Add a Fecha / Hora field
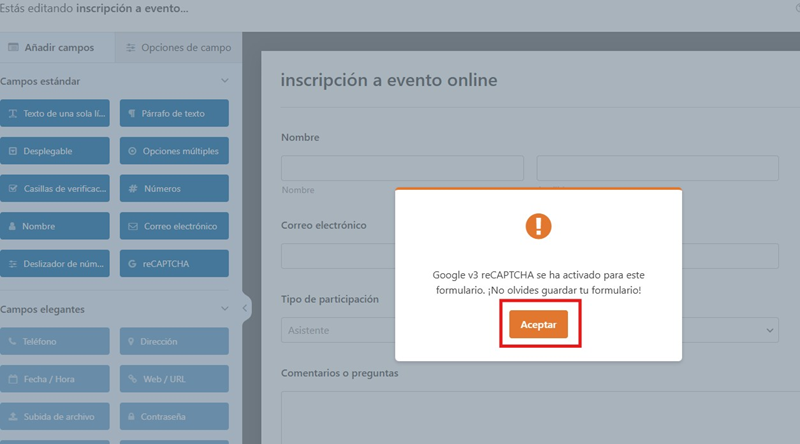 pyautogui.click(x=55, y=379)
